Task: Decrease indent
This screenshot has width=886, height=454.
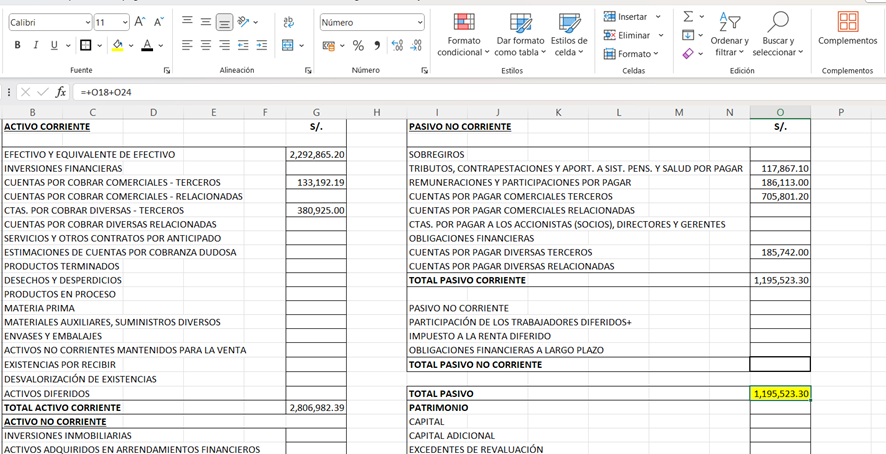Action: 243,45
